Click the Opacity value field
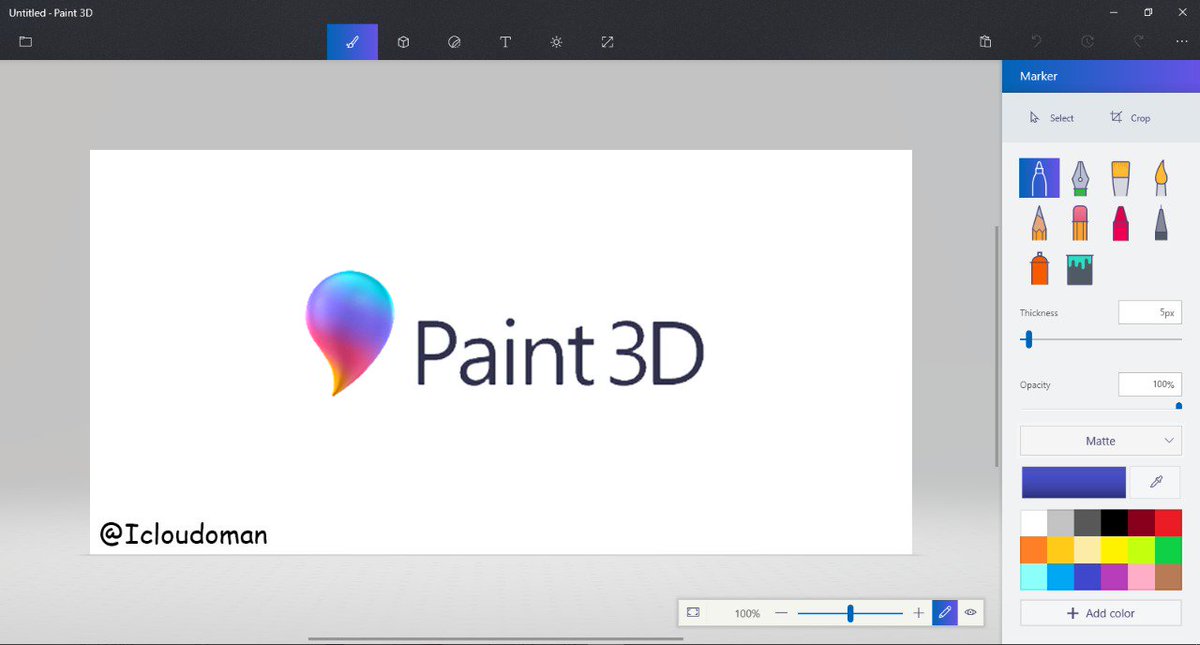The height and width of the screenshot is (645, 1200). point(1150,384)
